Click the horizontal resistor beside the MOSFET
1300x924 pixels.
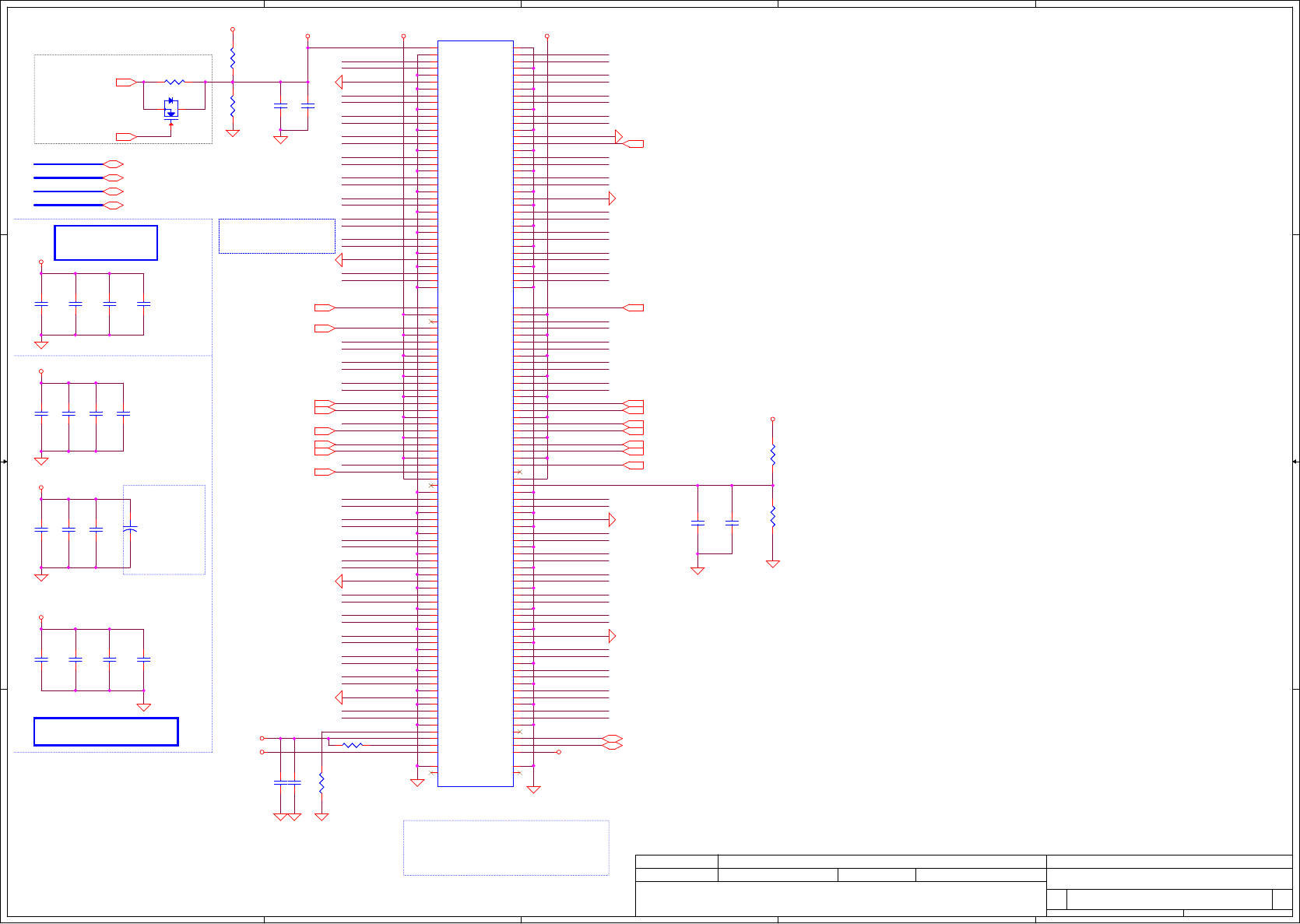point(175,82)
